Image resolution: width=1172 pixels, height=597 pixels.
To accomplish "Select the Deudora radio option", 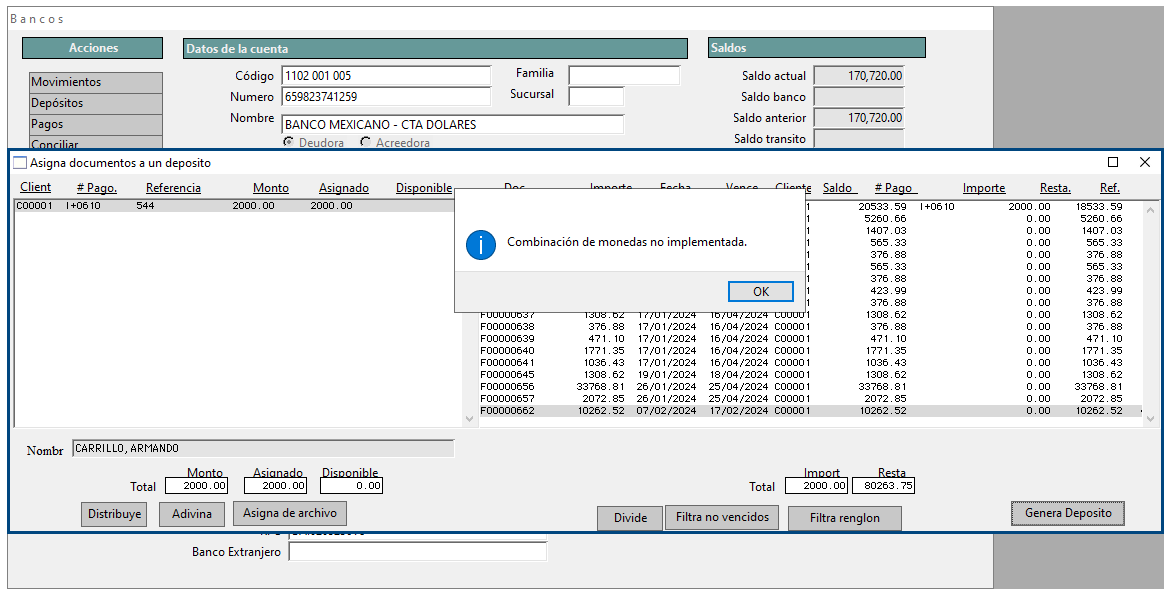I will (289, 142).
